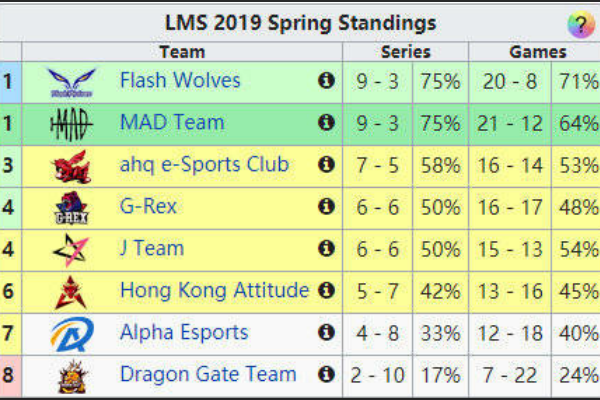
Task: Click Alpha Esports info icon
Action: coord(326,333)
